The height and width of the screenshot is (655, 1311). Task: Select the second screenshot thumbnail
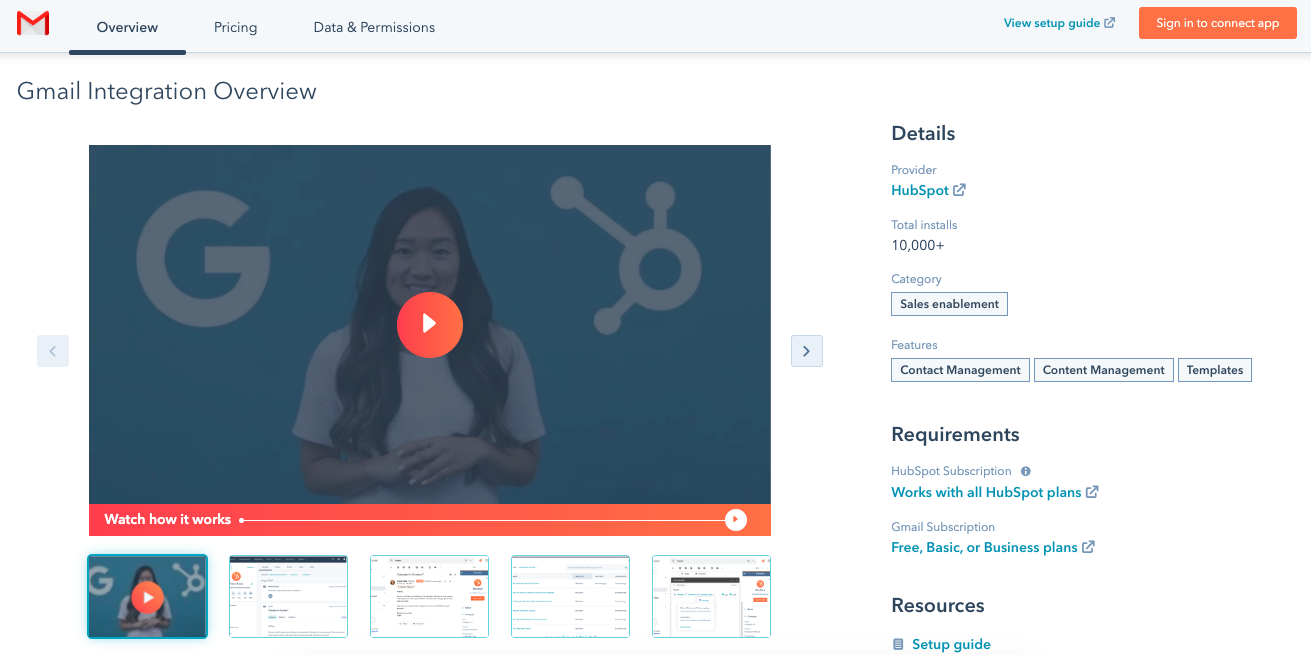coord(288,597)
